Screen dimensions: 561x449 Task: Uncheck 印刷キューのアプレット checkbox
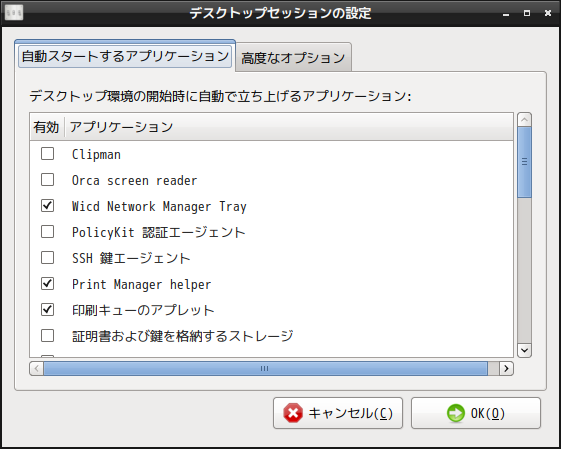48,310
